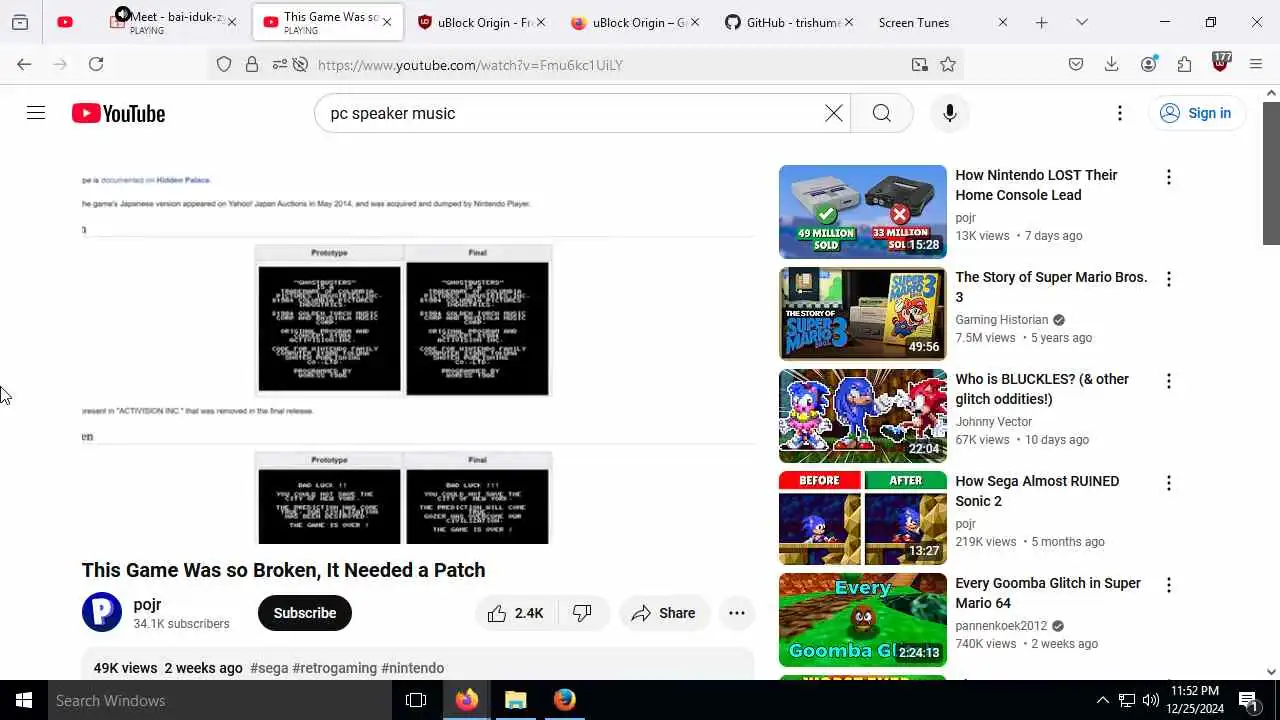1280x720 pixels.
Task: Reload the current page
Action: [x=96, y=64]
